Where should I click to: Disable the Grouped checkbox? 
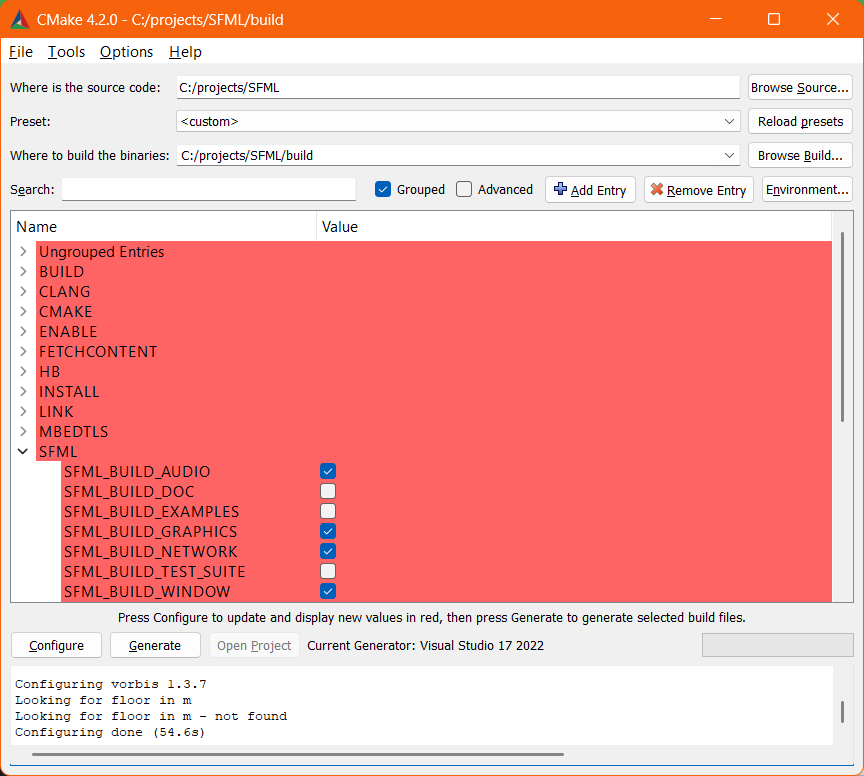pos(382,189)
